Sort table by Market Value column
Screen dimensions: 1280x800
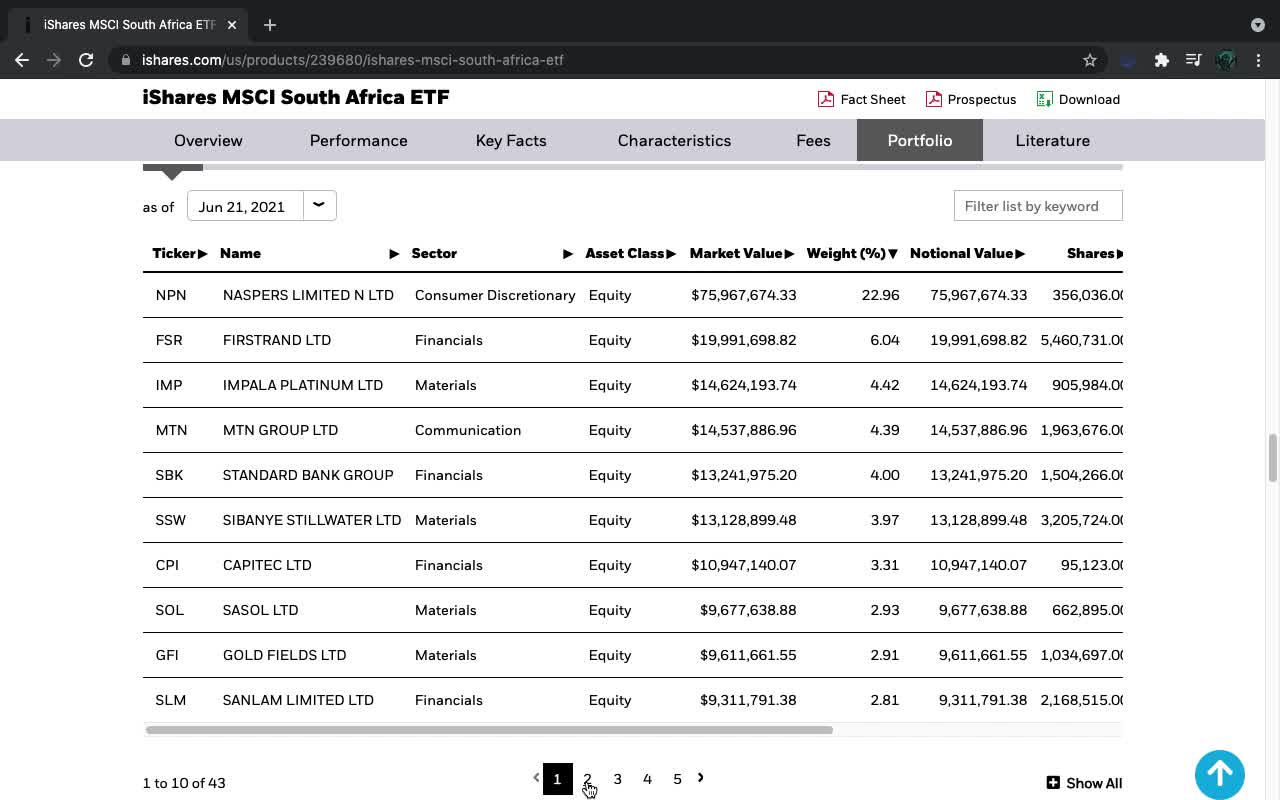pos(742,253)
